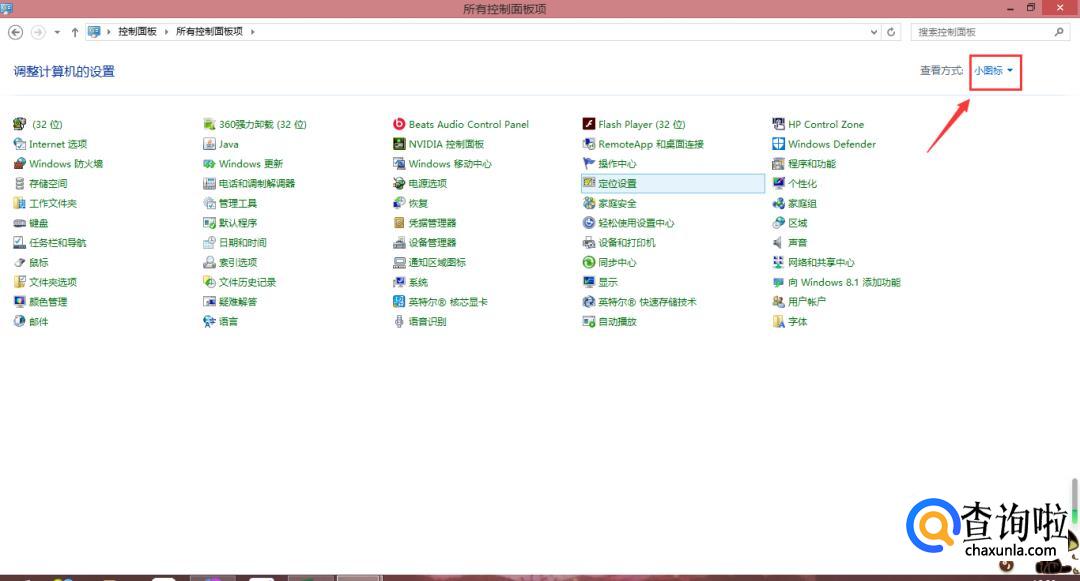1080x581 pixels.
Task: Open HP Control Zone icon
Action: pyautogui.click(x=778, y=124)
